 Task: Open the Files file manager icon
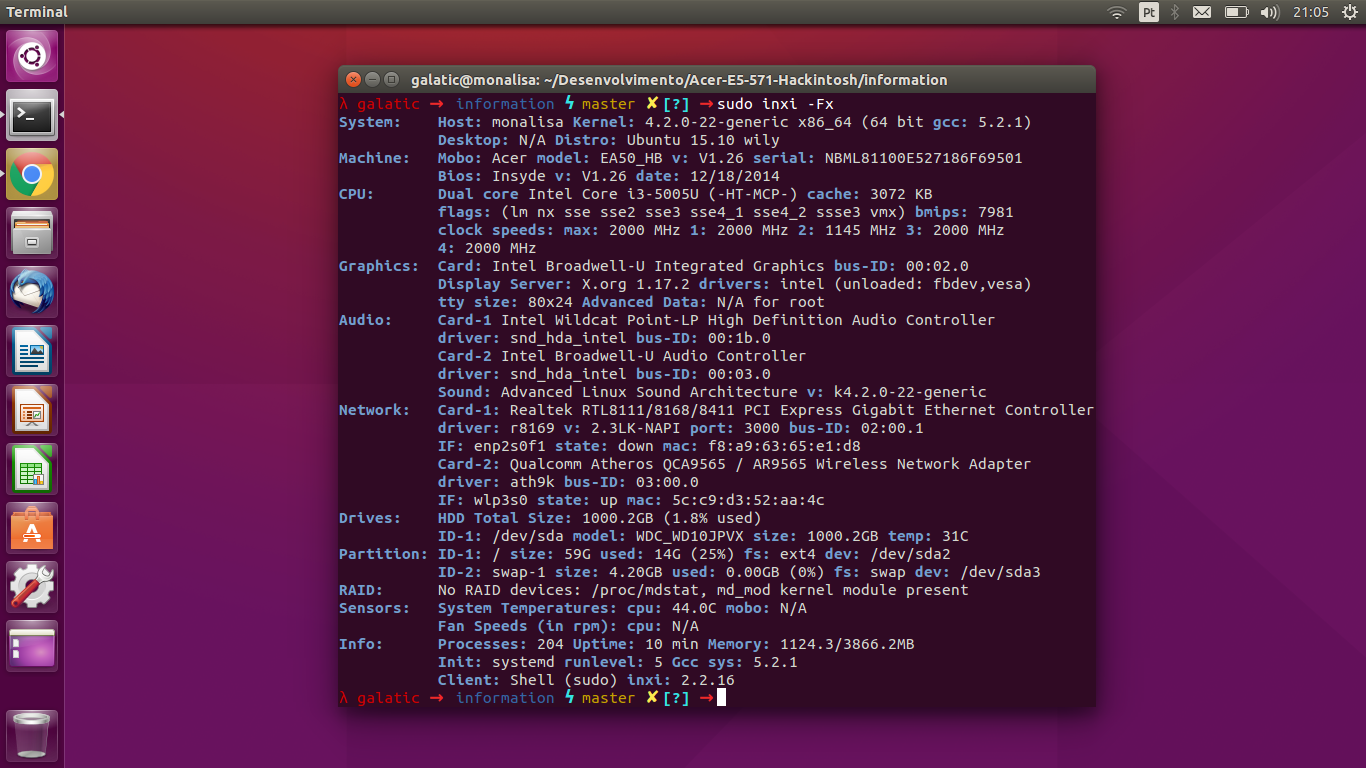pyautogui.click(x=32, y=233)
